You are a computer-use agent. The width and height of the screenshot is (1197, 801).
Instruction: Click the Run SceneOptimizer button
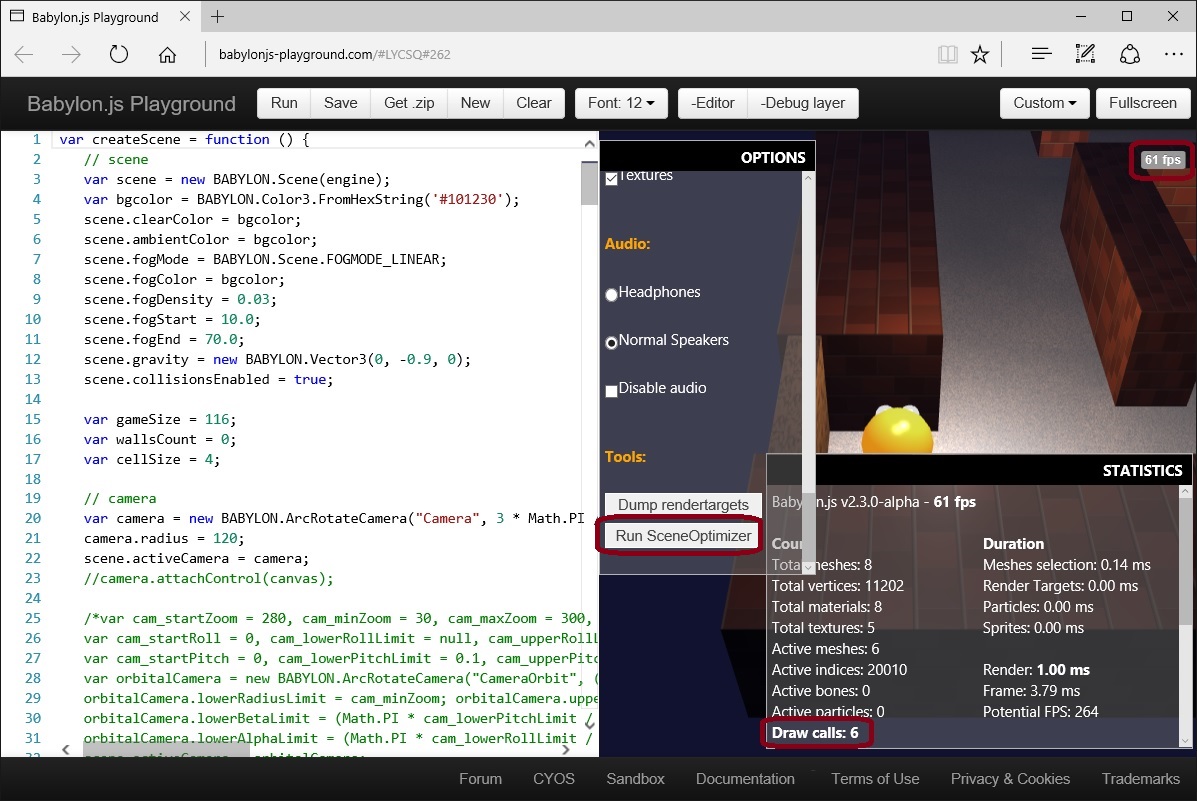pos(683,536)
